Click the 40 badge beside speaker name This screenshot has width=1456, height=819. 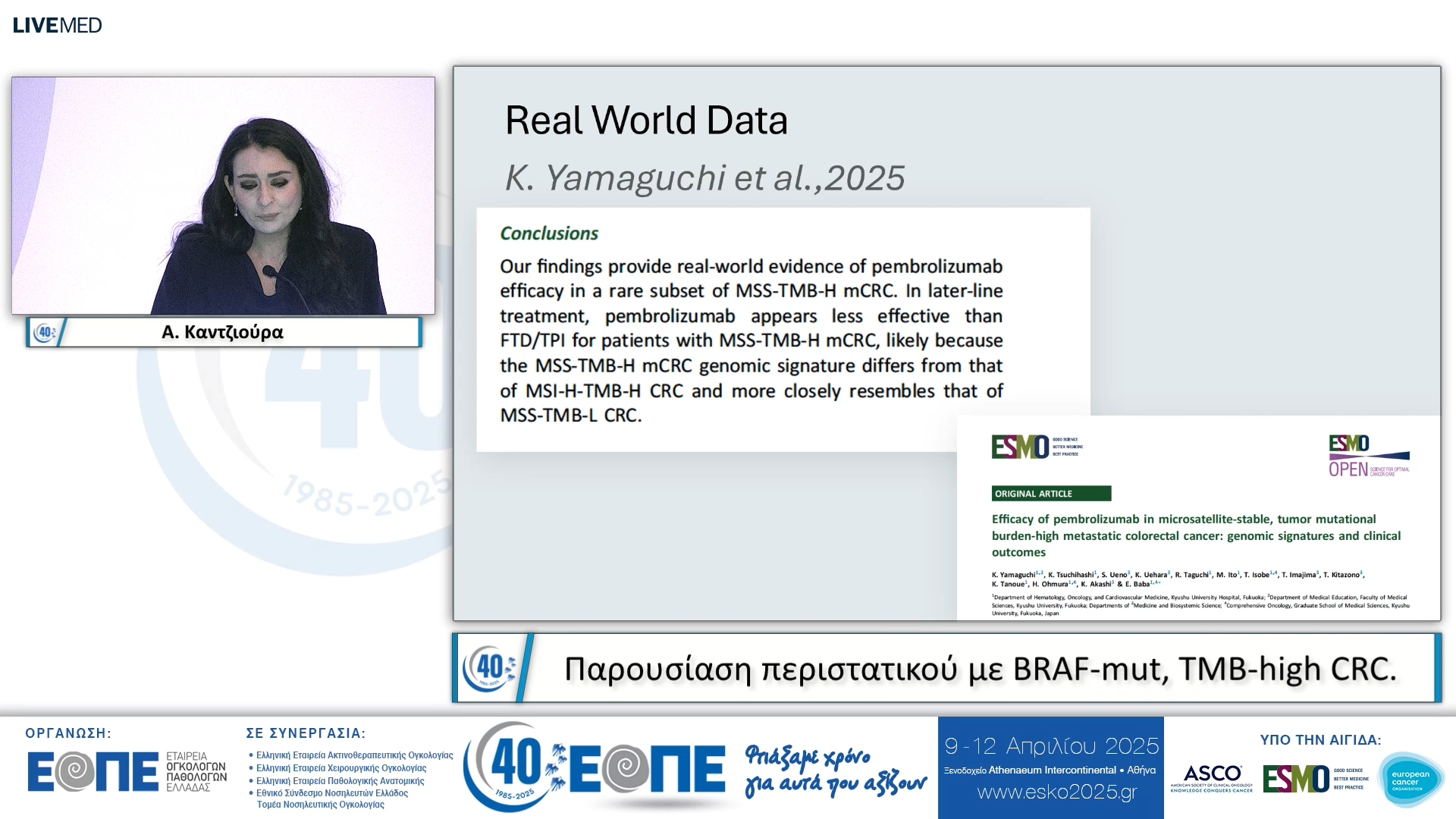(45, 332)
